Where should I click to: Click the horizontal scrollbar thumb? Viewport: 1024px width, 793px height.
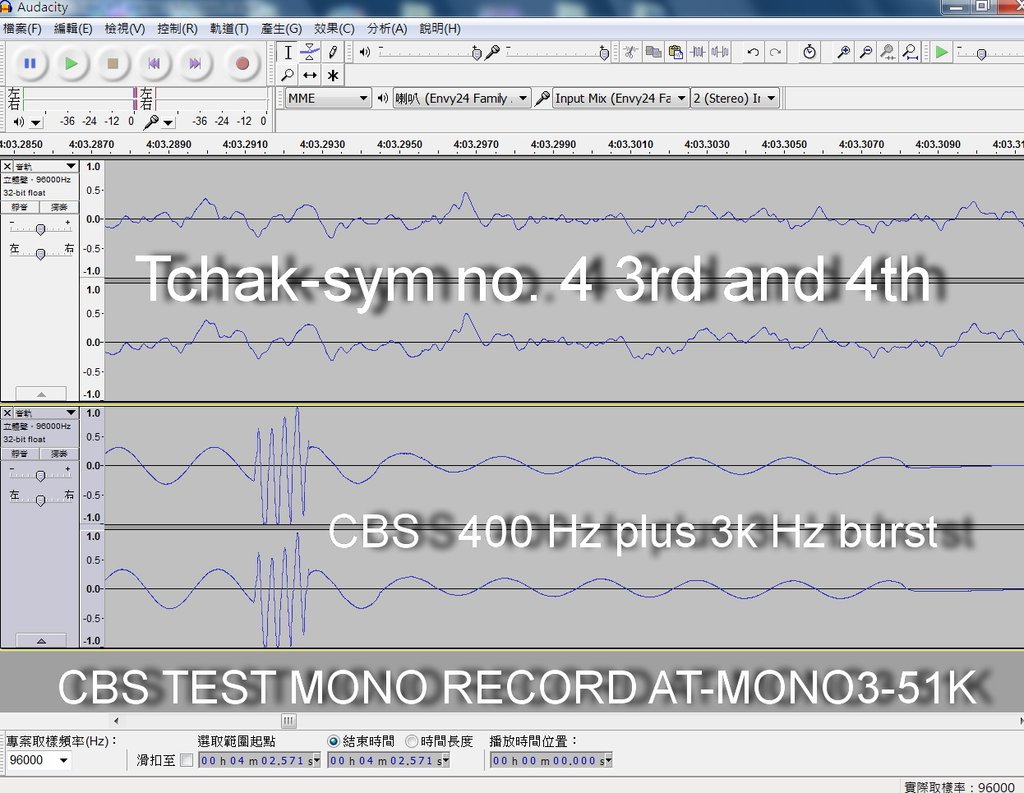click(x=289, y=720)
